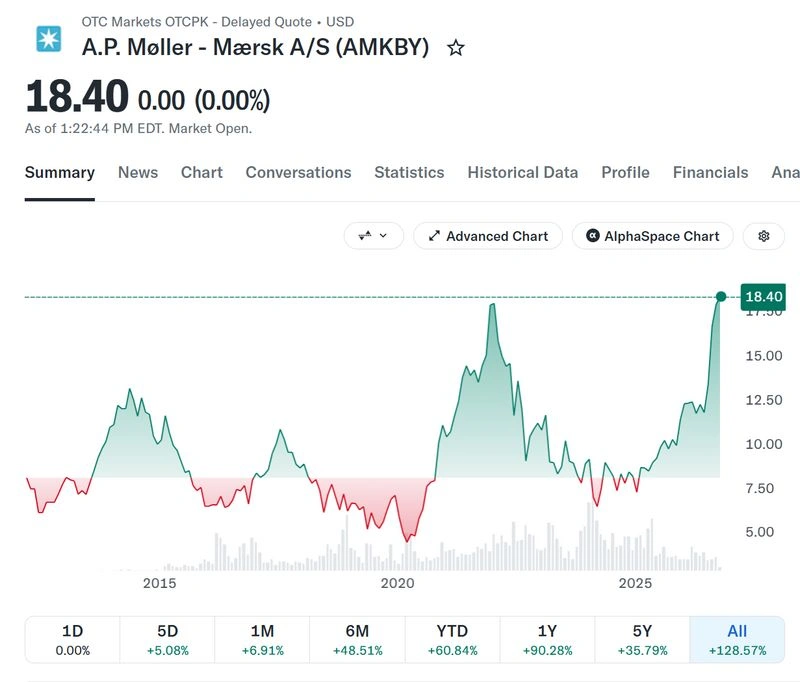Choose the 5Y time range
Screen dimensions: 800x682
point(642,640)
